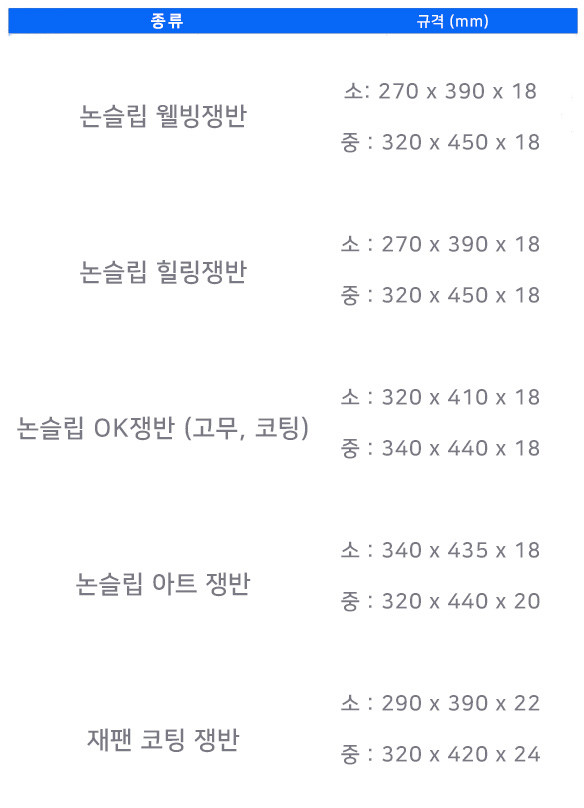
Task: Click the 규격 (mm) column header
Action: [x=452, y=21]
